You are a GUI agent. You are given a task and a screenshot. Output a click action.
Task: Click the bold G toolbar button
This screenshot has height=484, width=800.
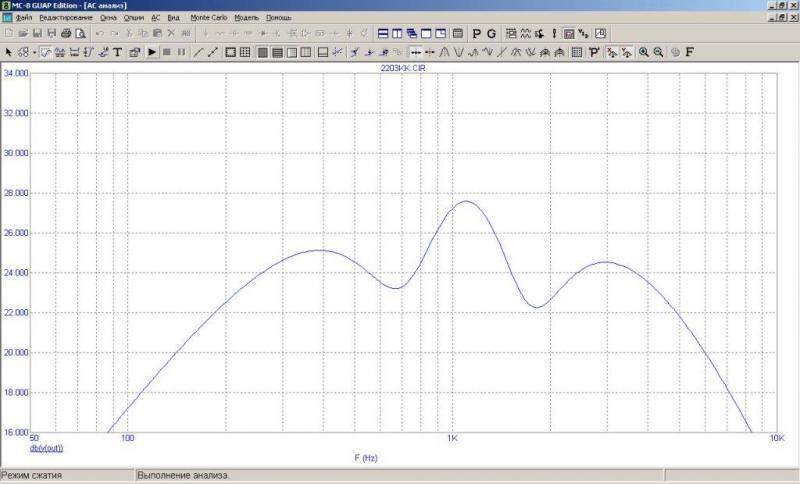tap(491, 34)
